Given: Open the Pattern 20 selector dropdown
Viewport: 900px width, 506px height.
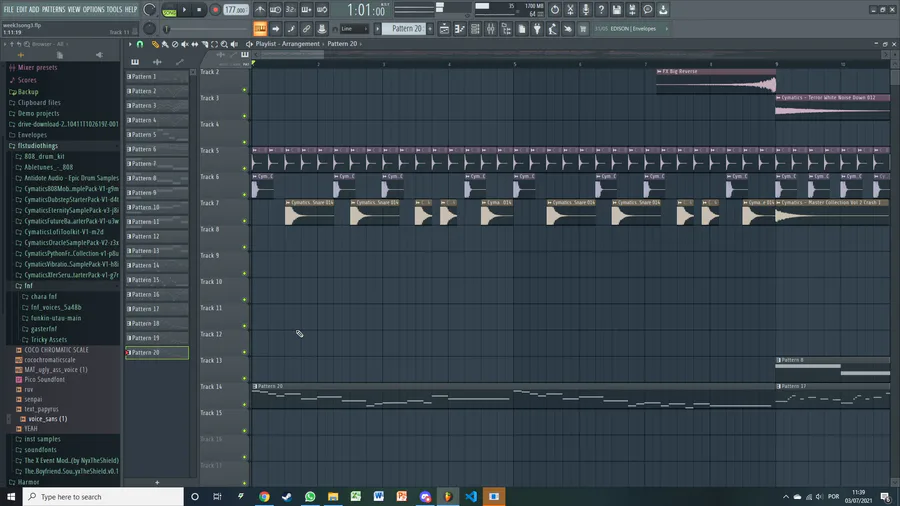Looking at the screenshot, I should click(x=404, y=29).
